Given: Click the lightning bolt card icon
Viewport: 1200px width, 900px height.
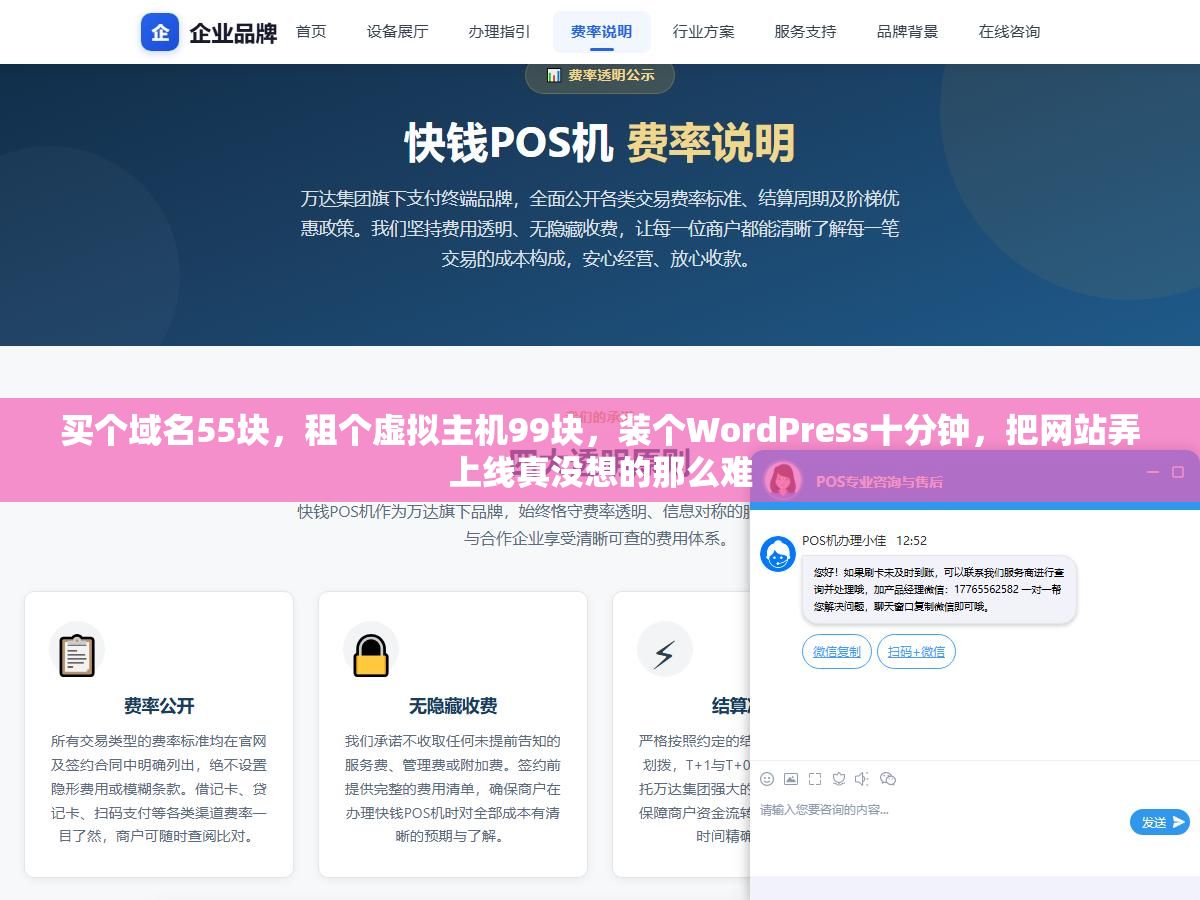Looking at the screenshot, I should pyautogui.click(x=664, y=653).
